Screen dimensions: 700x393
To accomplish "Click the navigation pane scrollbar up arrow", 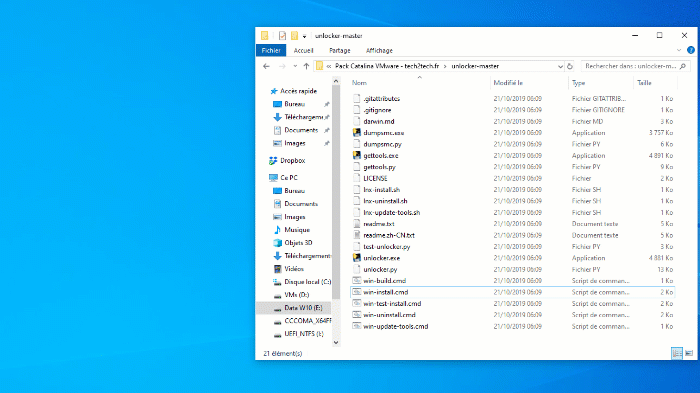I will coord(336,81).
